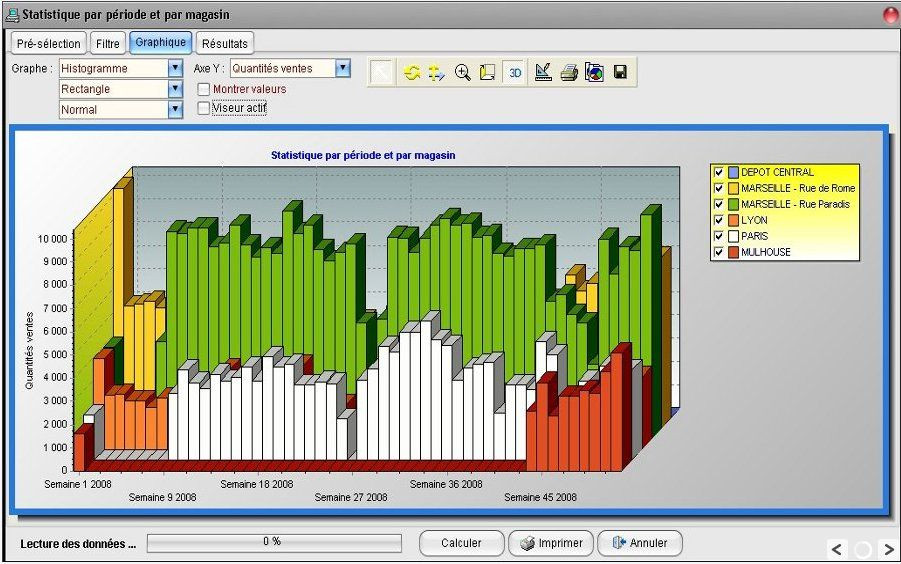Open the chart editor ruler icon
901x564 pixels.
543,73
